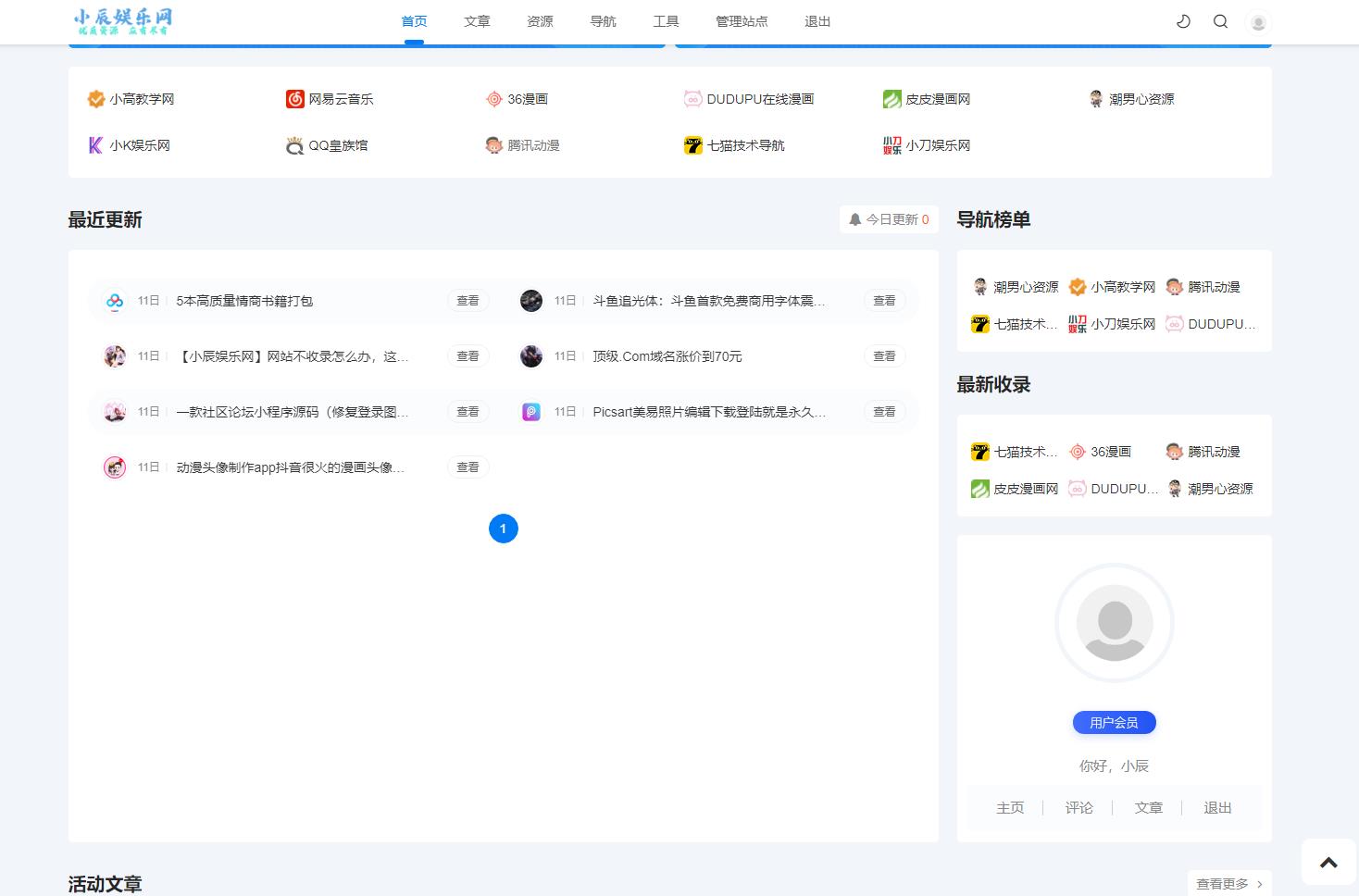Open the QQ皇族馆 link icon
The width and height of the screenshot is (1359, 896).
point(294,145)
